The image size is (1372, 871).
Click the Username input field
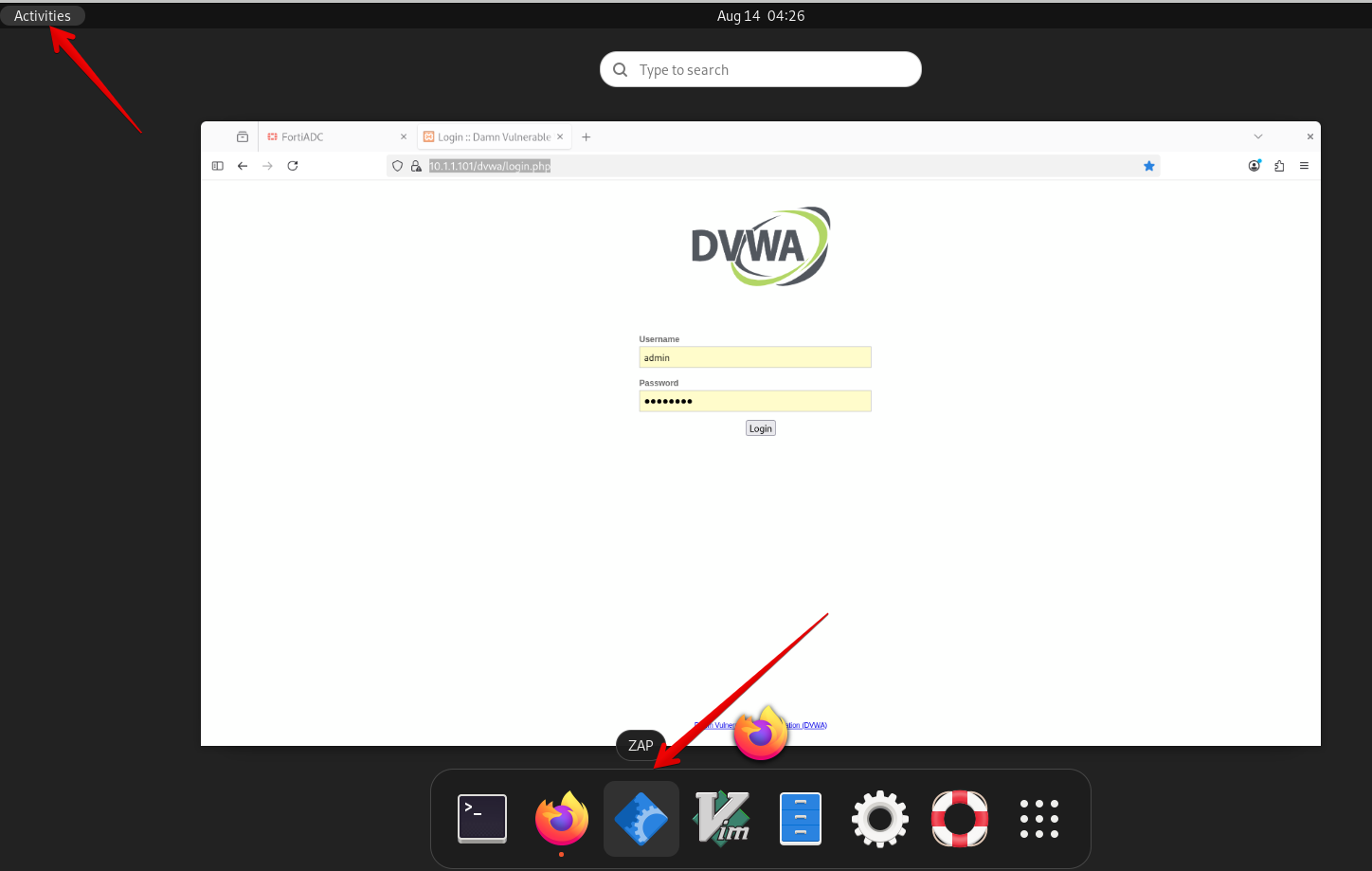coord(754,357)
